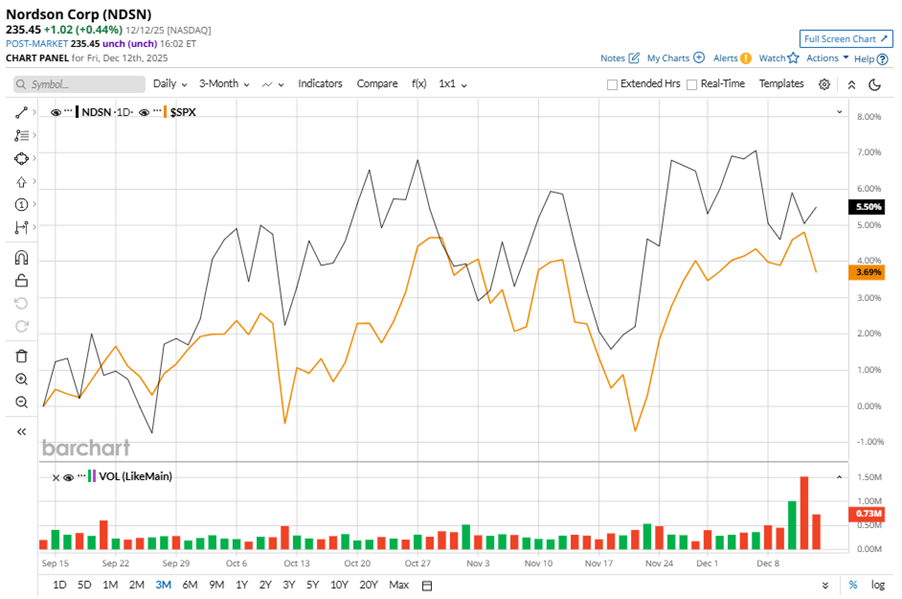Viewport: 902px width, 599px height.
Task: Select the 1Y time range
Action: click(242, 585)
